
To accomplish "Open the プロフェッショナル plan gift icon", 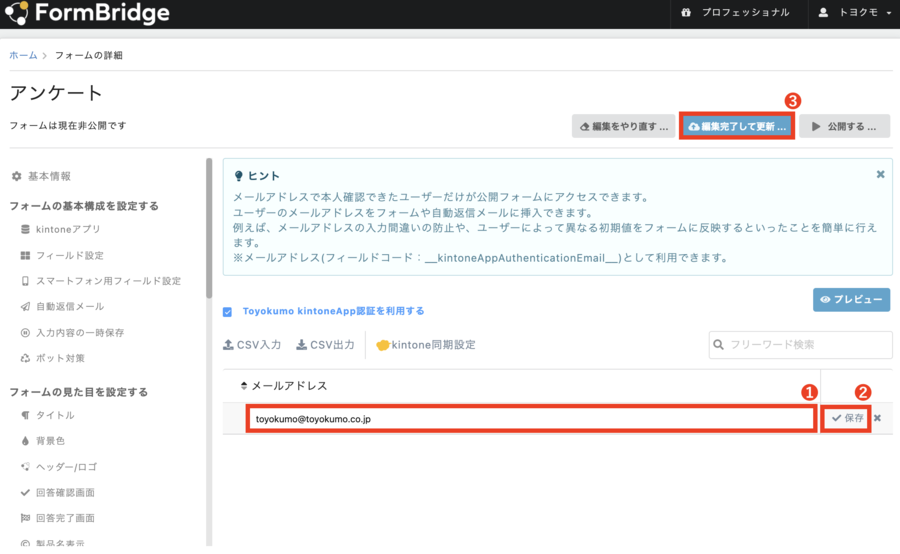I will coord(686,13).
